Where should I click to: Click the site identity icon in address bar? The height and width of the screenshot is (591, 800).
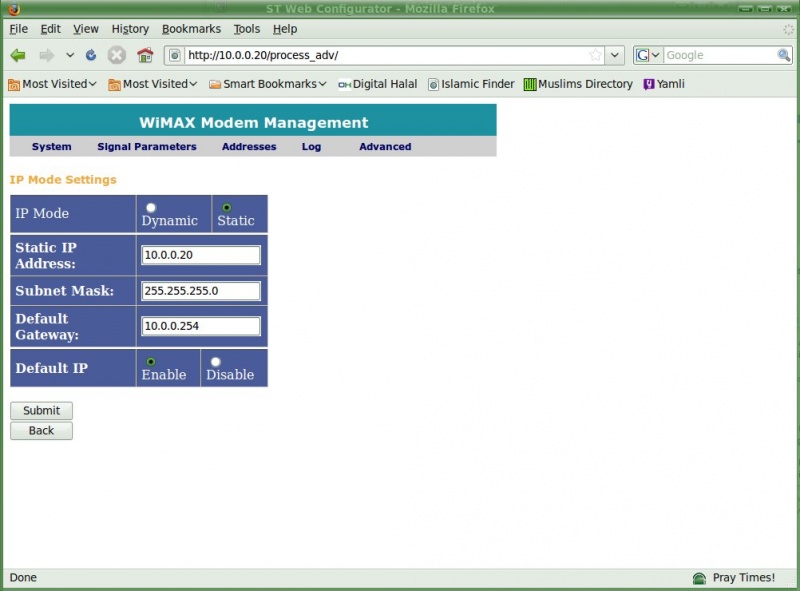[x=175, y=55]
